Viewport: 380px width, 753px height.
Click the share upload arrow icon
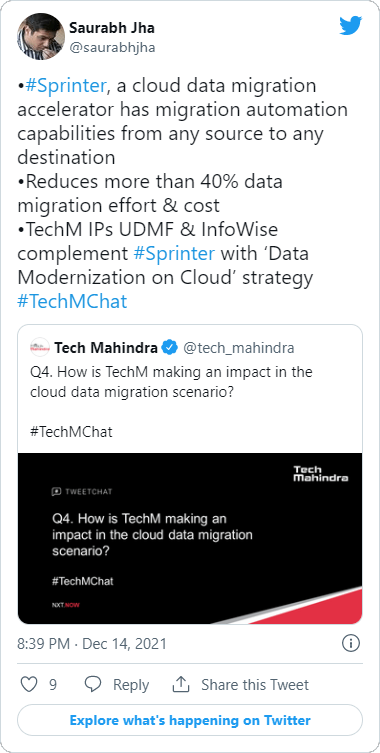tap(181, 684)
